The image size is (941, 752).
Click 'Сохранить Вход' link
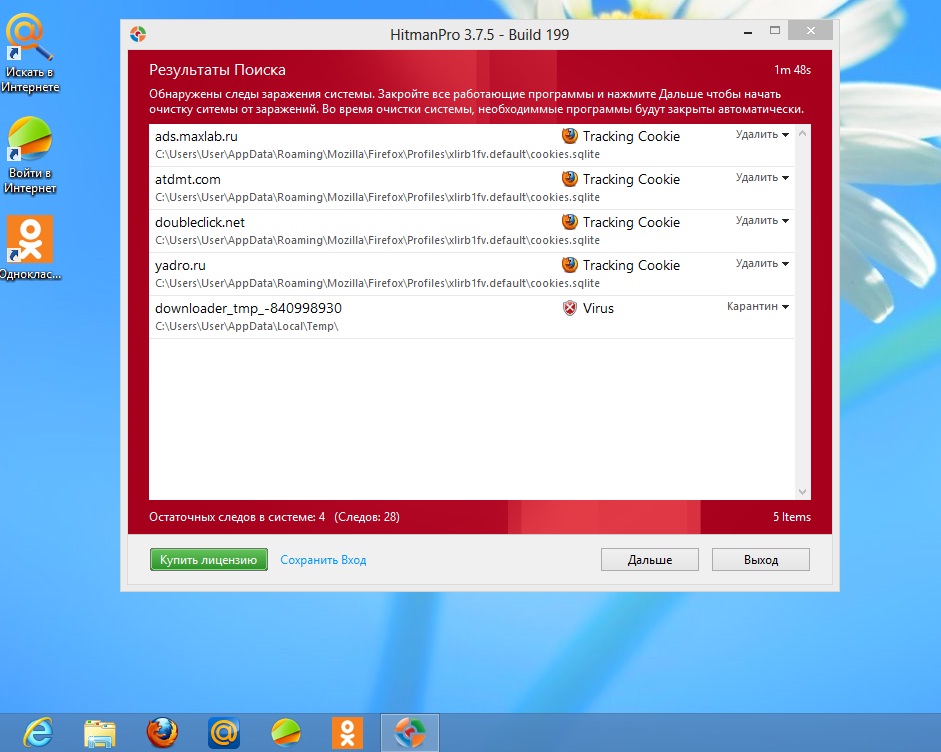tap(323, 560)
